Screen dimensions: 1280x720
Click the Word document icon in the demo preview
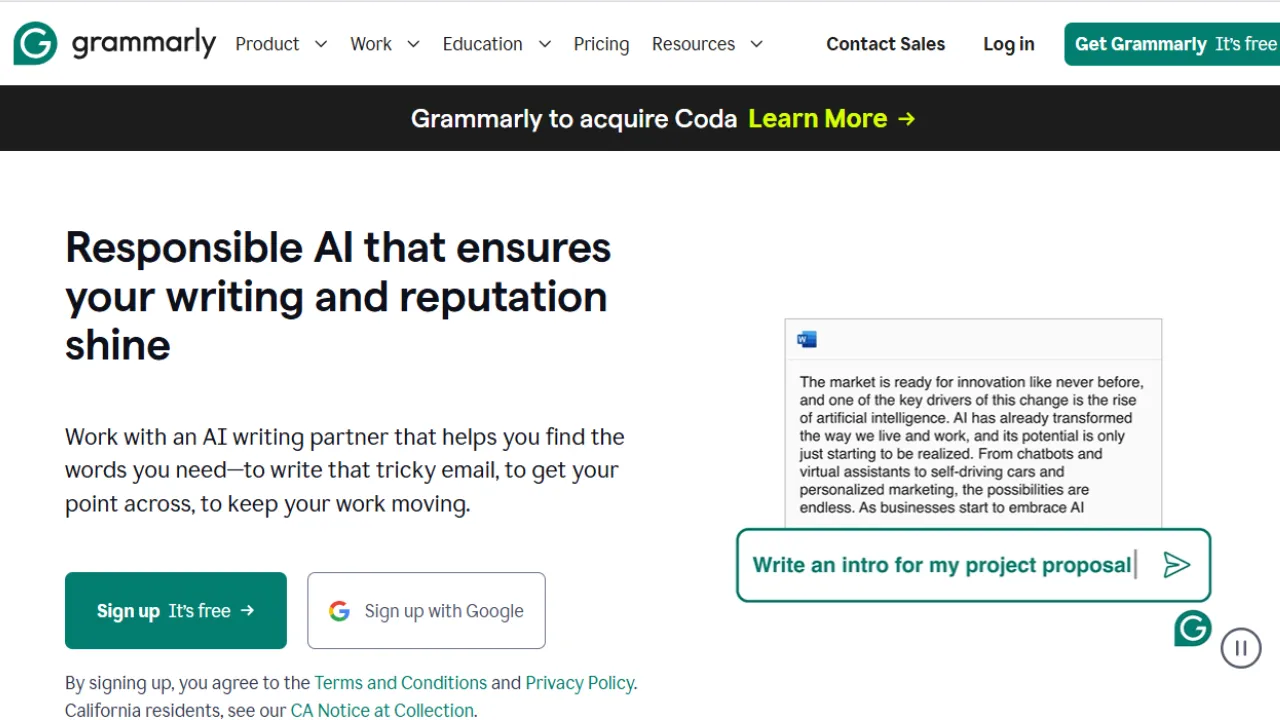point(806,339)
